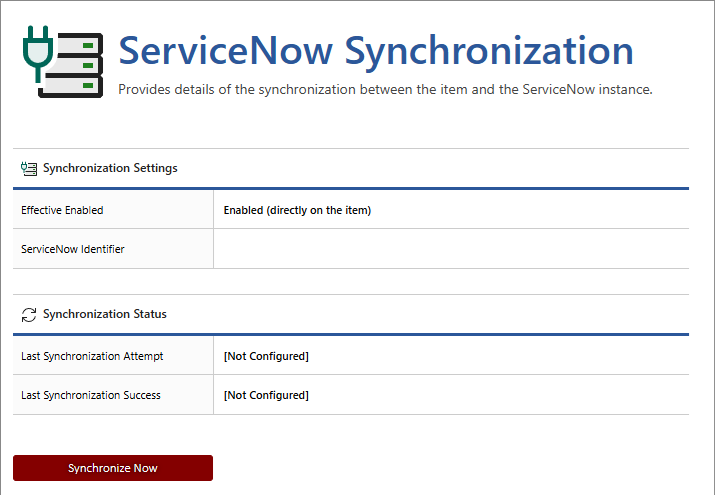715x498 pixels.
Task: Click the Synchronization Settings server icon
Action: click(x=29, y=168)
